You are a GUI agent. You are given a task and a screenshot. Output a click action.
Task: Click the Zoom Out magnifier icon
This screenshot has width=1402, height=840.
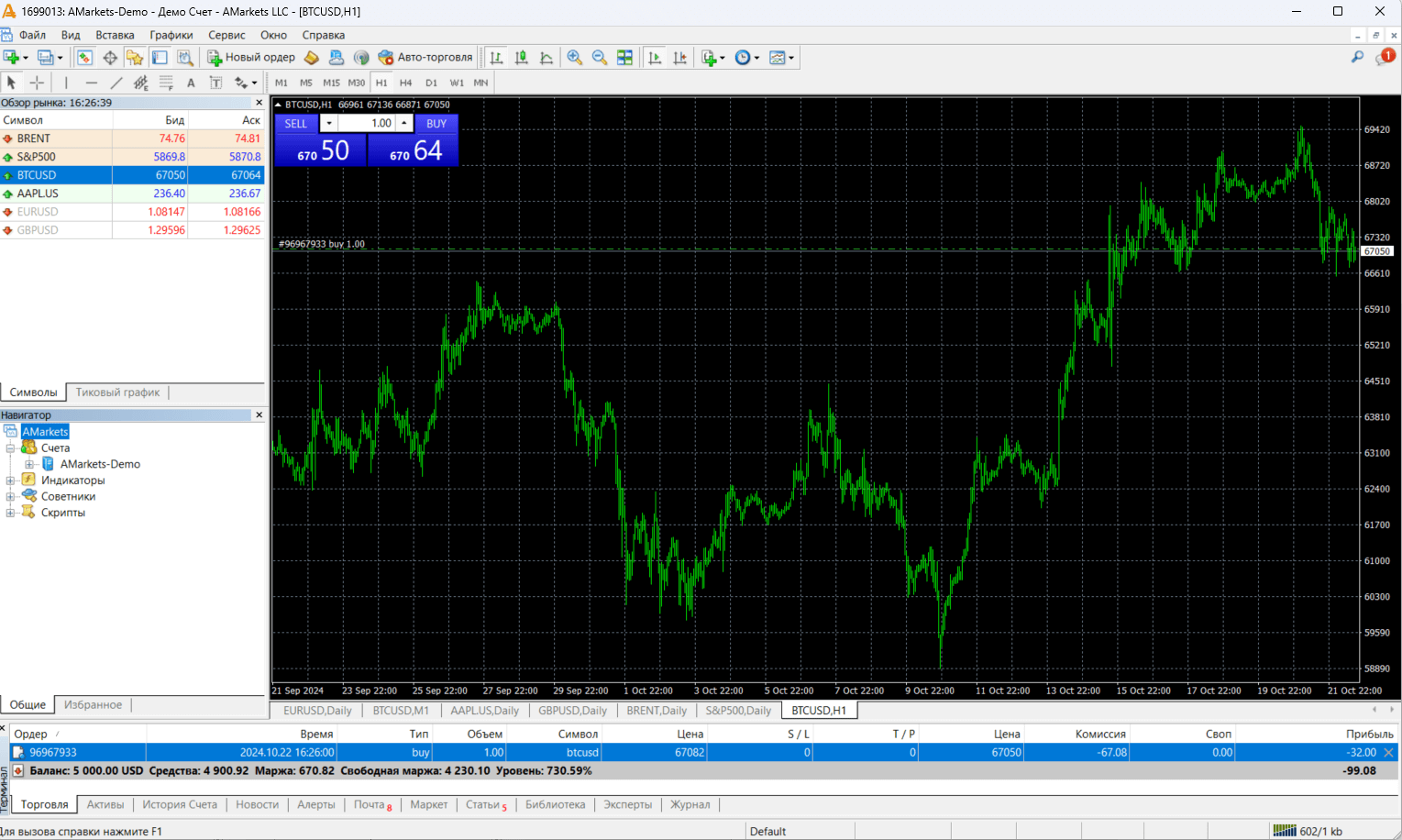pyautogui.click(x=600, y=58)
